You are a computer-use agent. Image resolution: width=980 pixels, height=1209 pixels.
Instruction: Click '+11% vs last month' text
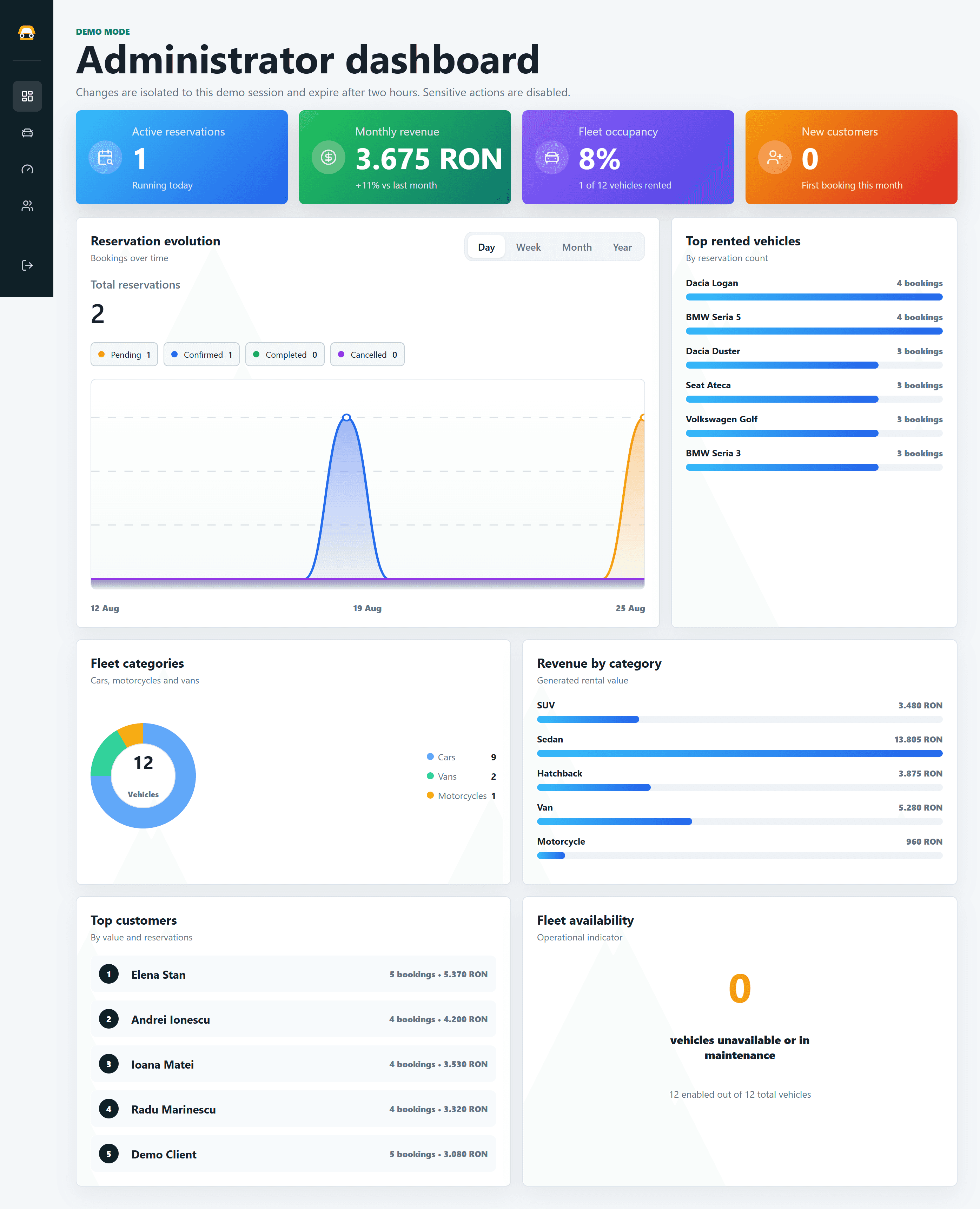pos(396,185)
